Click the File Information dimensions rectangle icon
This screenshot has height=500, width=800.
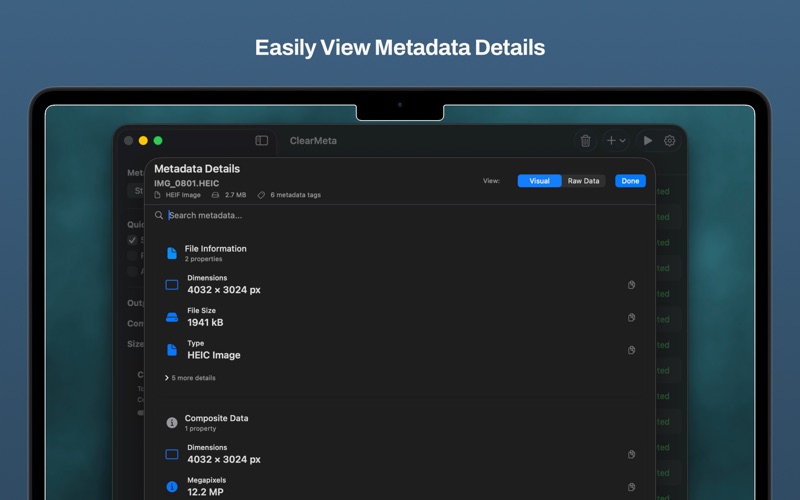tap(172, 285)
